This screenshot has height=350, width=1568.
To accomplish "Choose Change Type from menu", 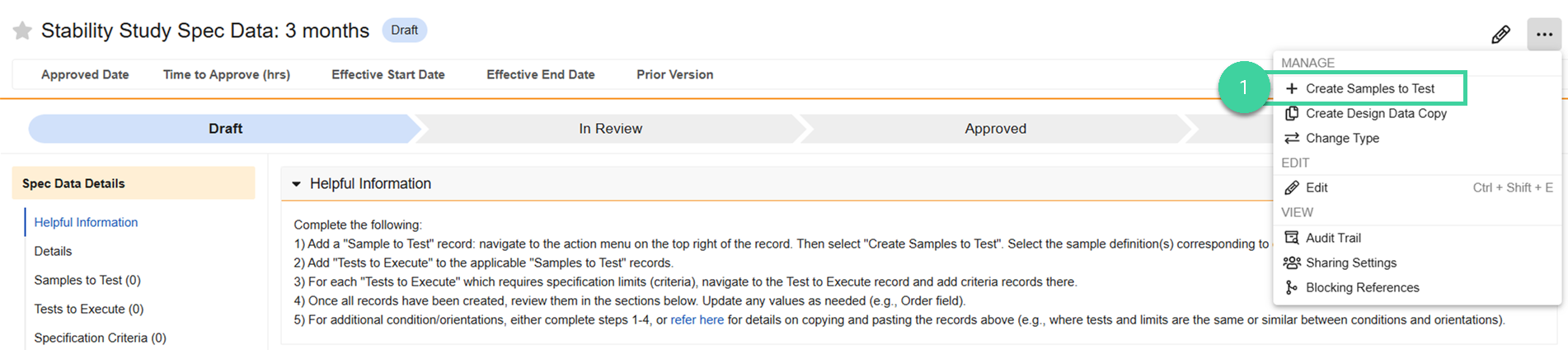I will pos(1341,138).
